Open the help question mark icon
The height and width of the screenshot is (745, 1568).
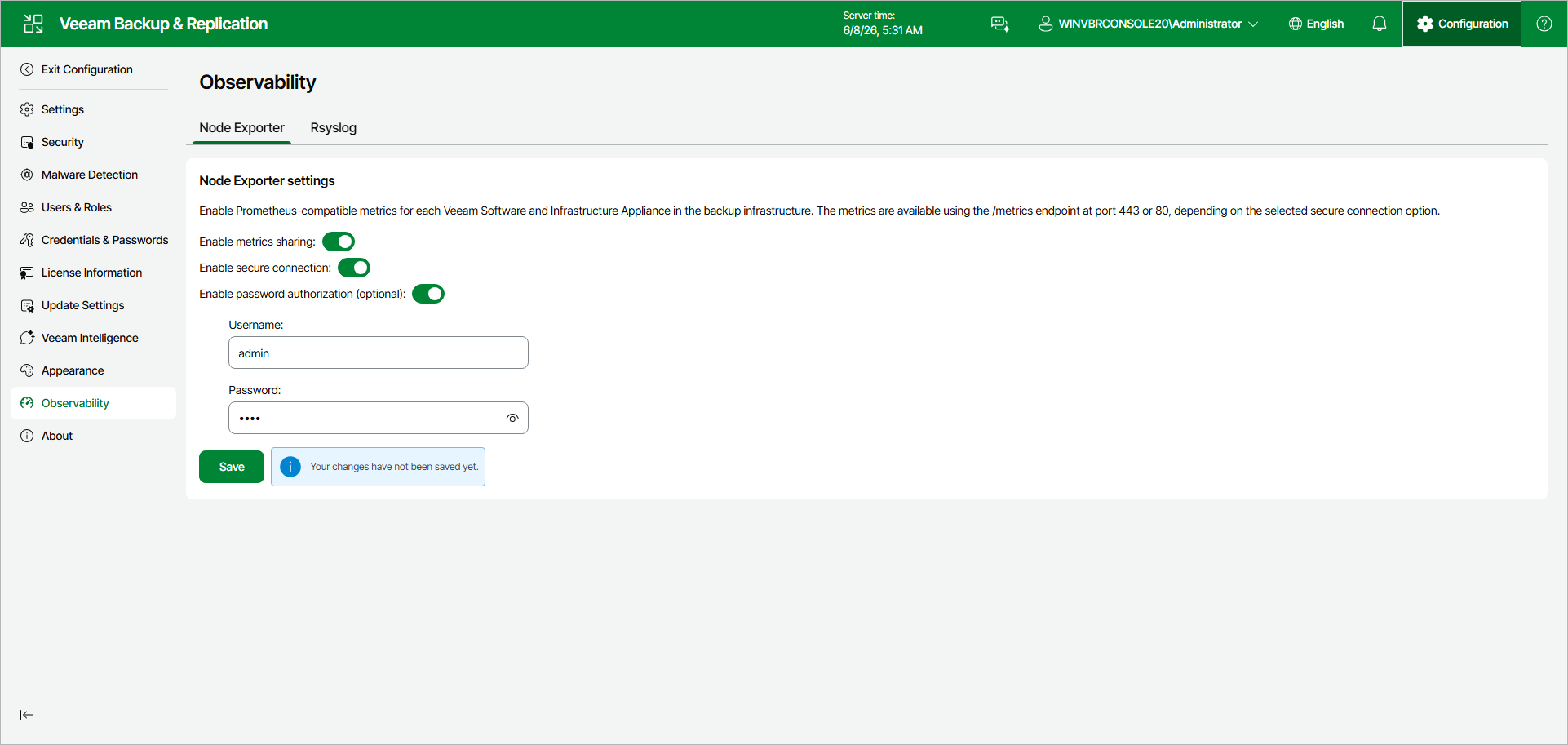1544,24
